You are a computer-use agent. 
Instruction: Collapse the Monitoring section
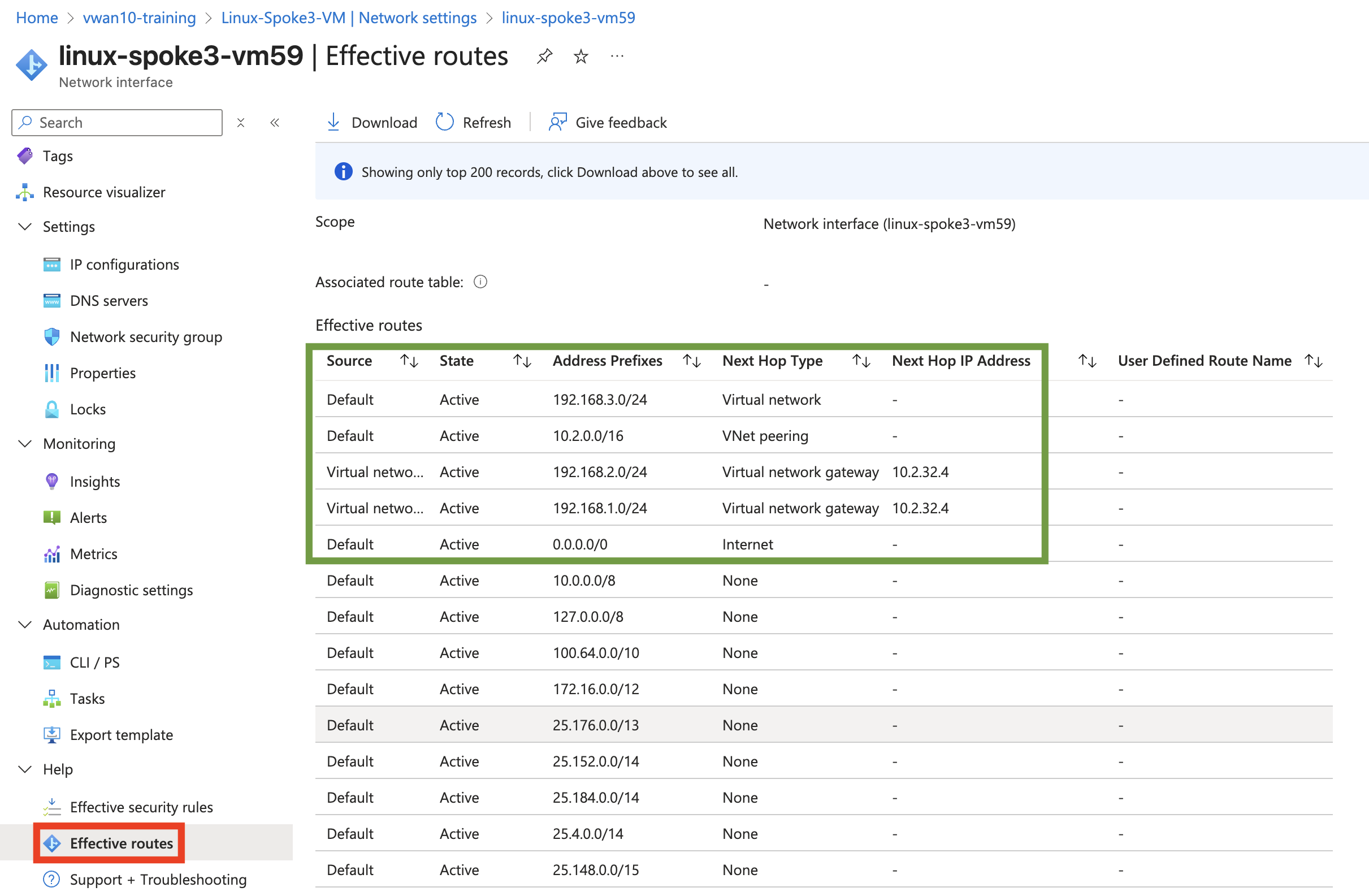pyautogui.click(x=25, y=443)
